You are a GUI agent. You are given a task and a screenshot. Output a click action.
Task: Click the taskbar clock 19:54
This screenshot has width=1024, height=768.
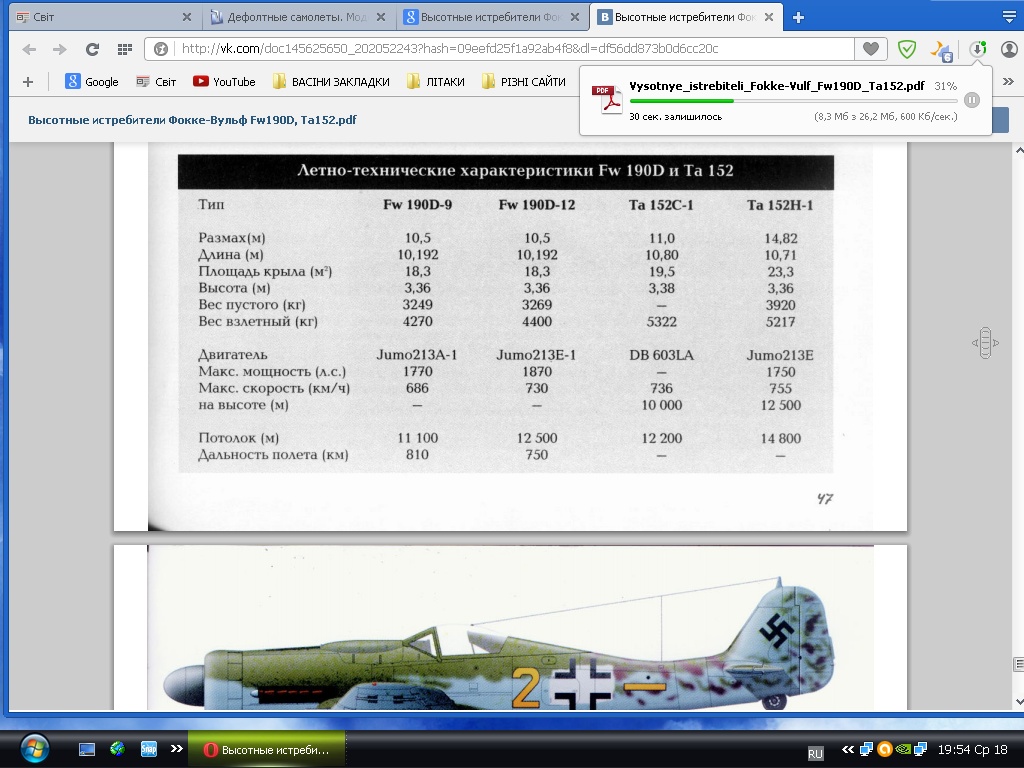972,750
